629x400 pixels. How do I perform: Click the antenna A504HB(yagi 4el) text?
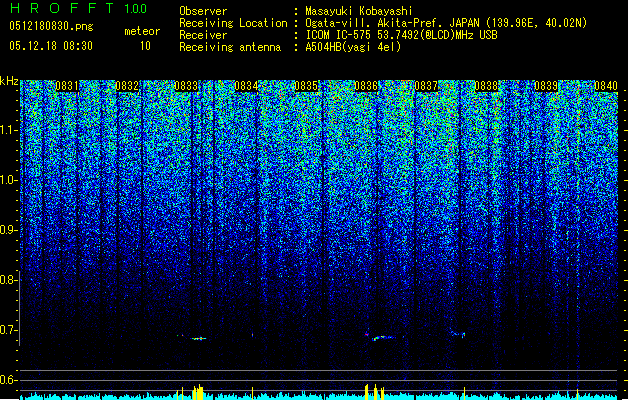click(x=353, y=47)
